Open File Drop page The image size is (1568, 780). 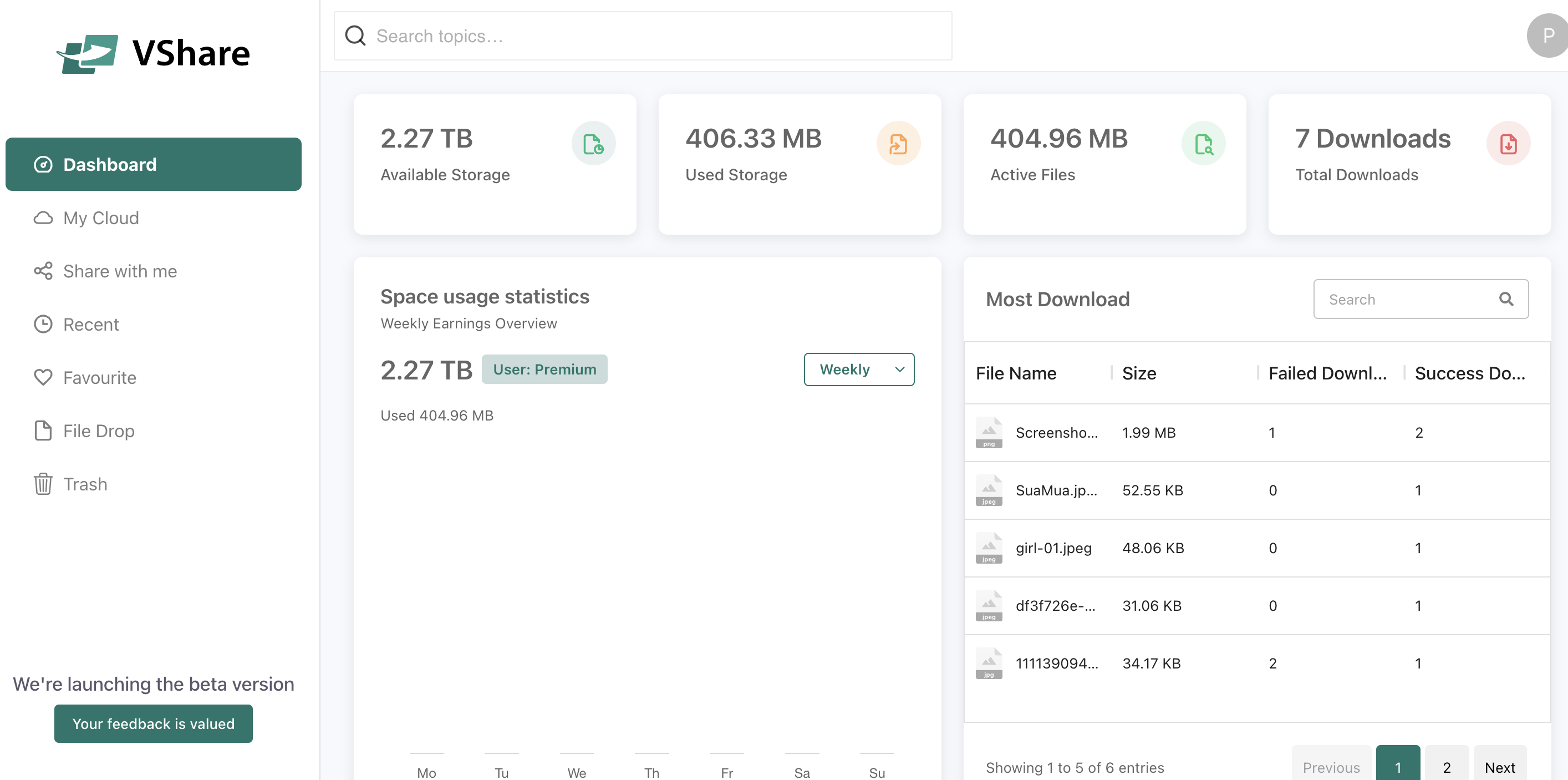point(99,430)
